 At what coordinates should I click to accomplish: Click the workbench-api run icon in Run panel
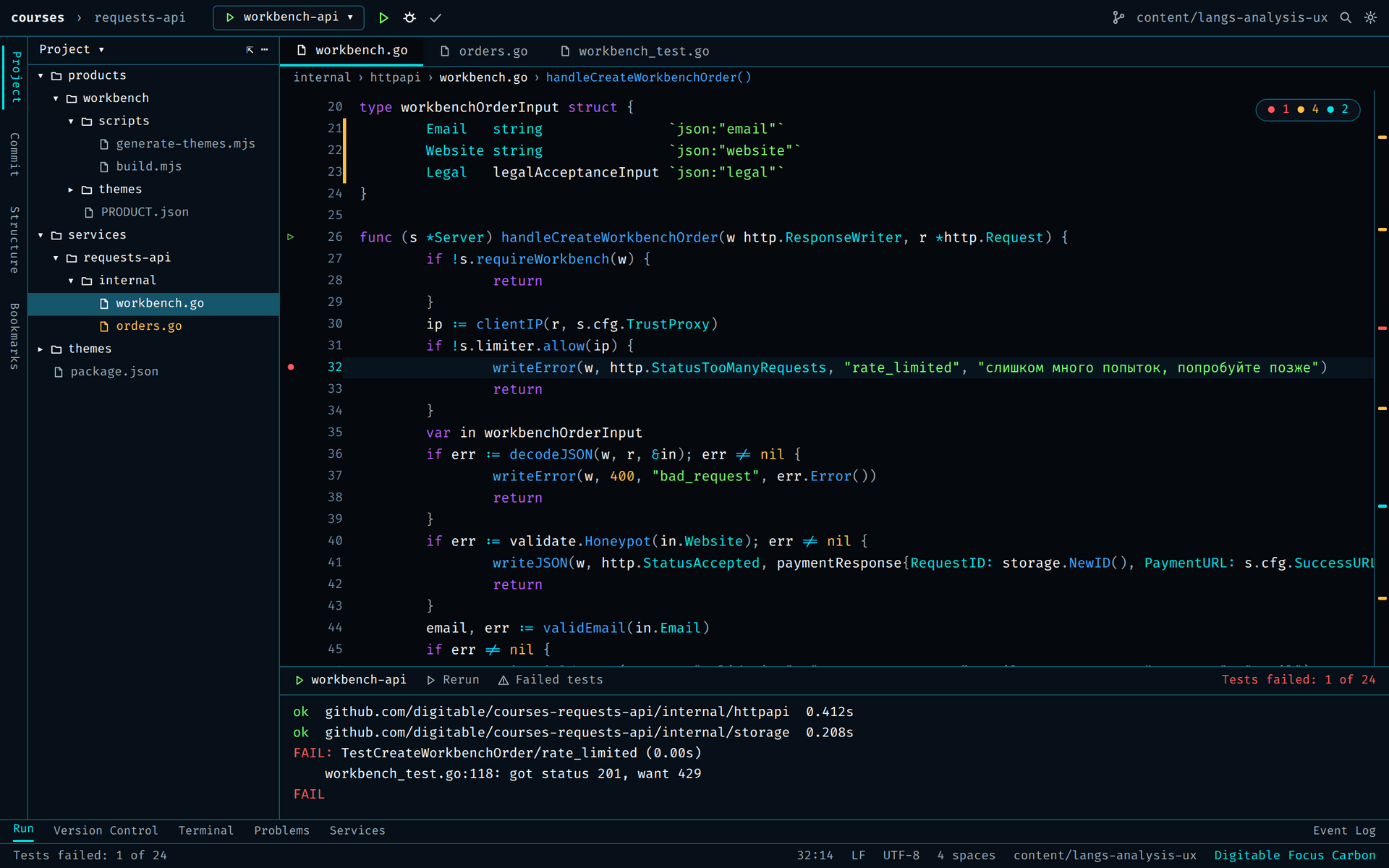300,680
